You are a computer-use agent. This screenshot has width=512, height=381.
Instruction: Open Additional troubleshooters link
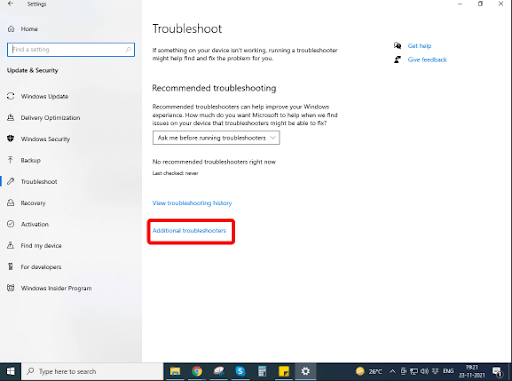point(189,231)
